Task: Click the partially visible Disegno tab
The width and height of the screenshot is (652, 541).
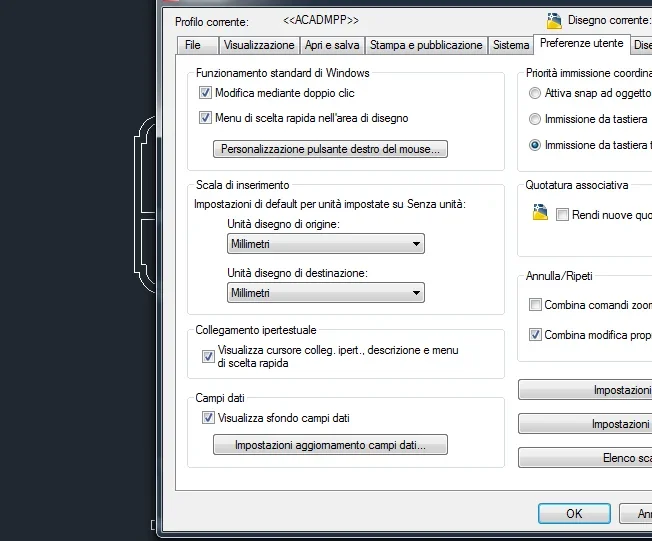Action: point(642,45)
